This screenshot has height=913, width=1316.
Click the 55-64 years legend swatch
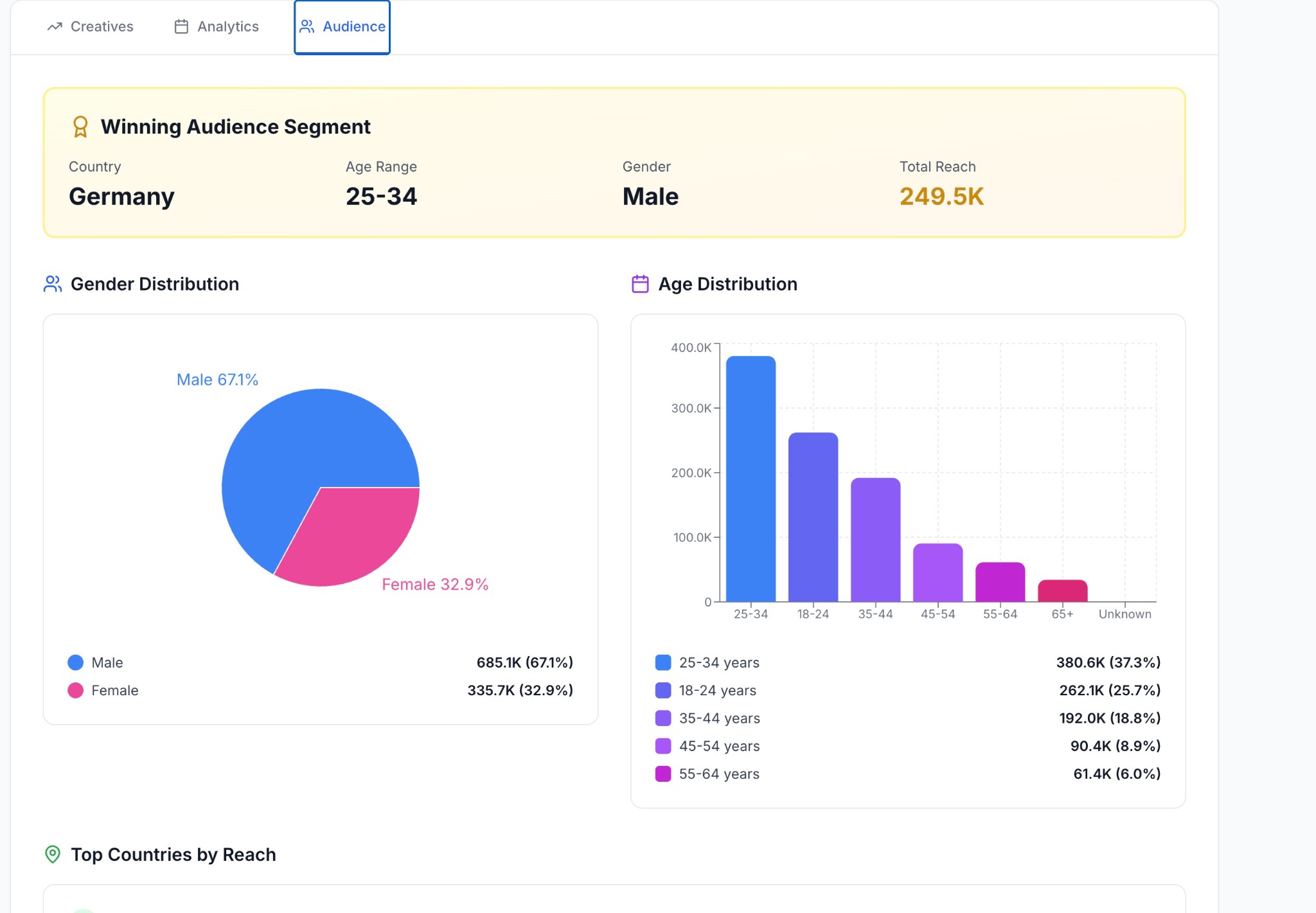[x=663, y=774]
